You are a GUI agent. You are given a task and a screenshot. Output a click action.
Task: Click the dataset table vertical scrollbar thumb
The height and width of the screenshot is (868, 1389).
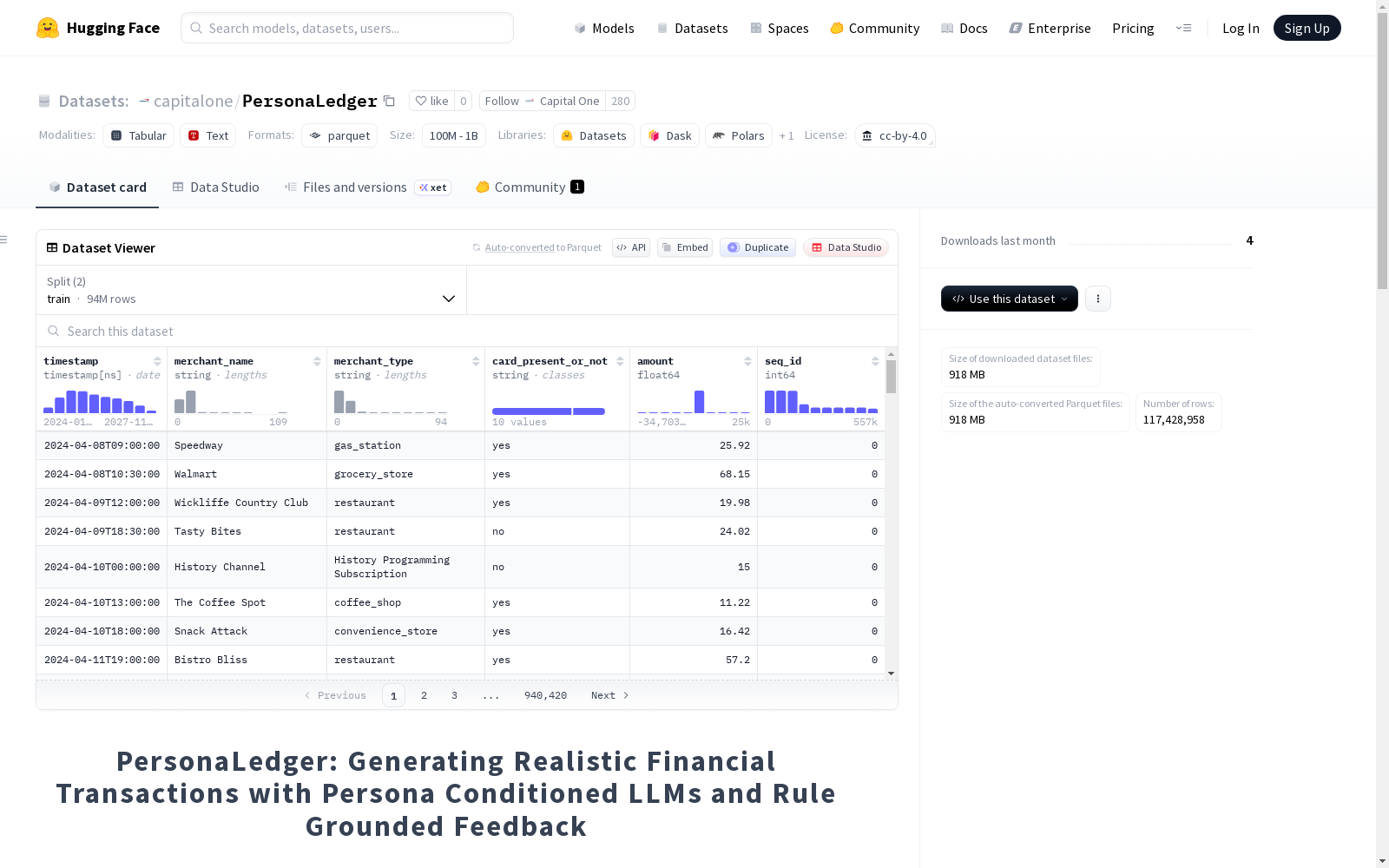pos(891,377)
